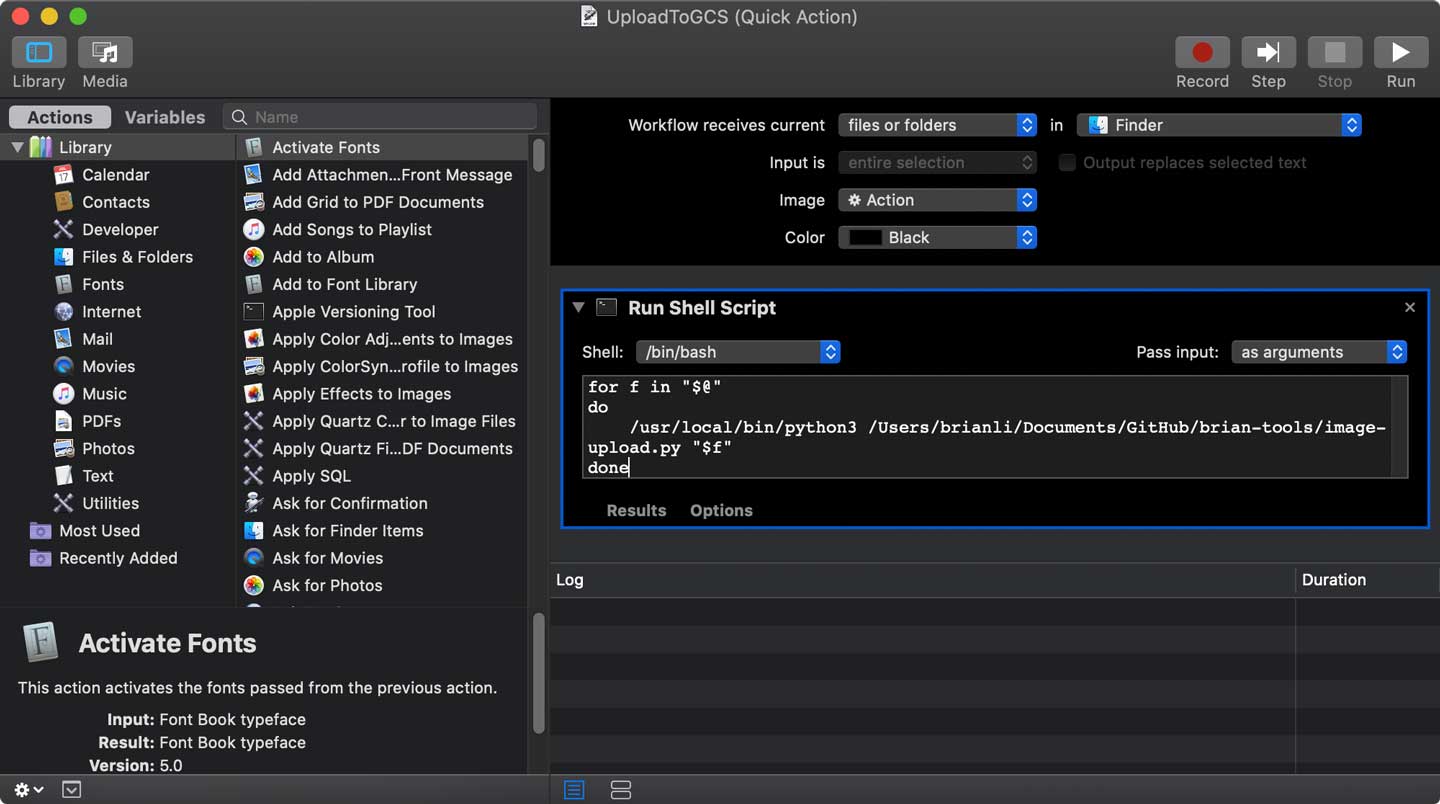Viewport: 1440px width, 804px height.
Task: Open the Most Used smart folder
Action: [99, 531]
